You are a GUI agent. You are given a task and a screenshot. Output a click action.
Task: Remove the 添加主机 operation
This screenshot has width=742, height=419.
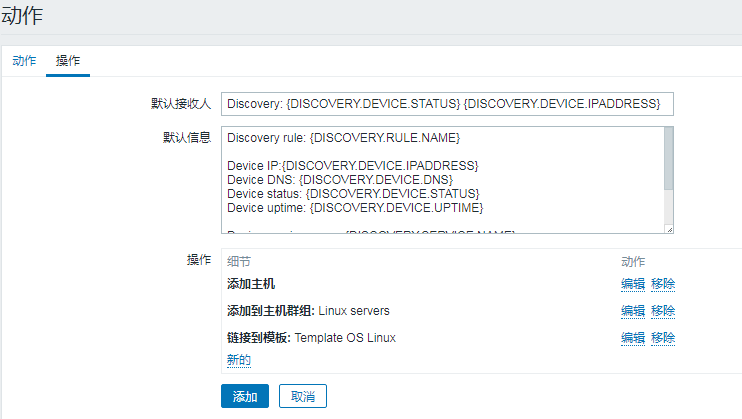click(x=663, y=284)
